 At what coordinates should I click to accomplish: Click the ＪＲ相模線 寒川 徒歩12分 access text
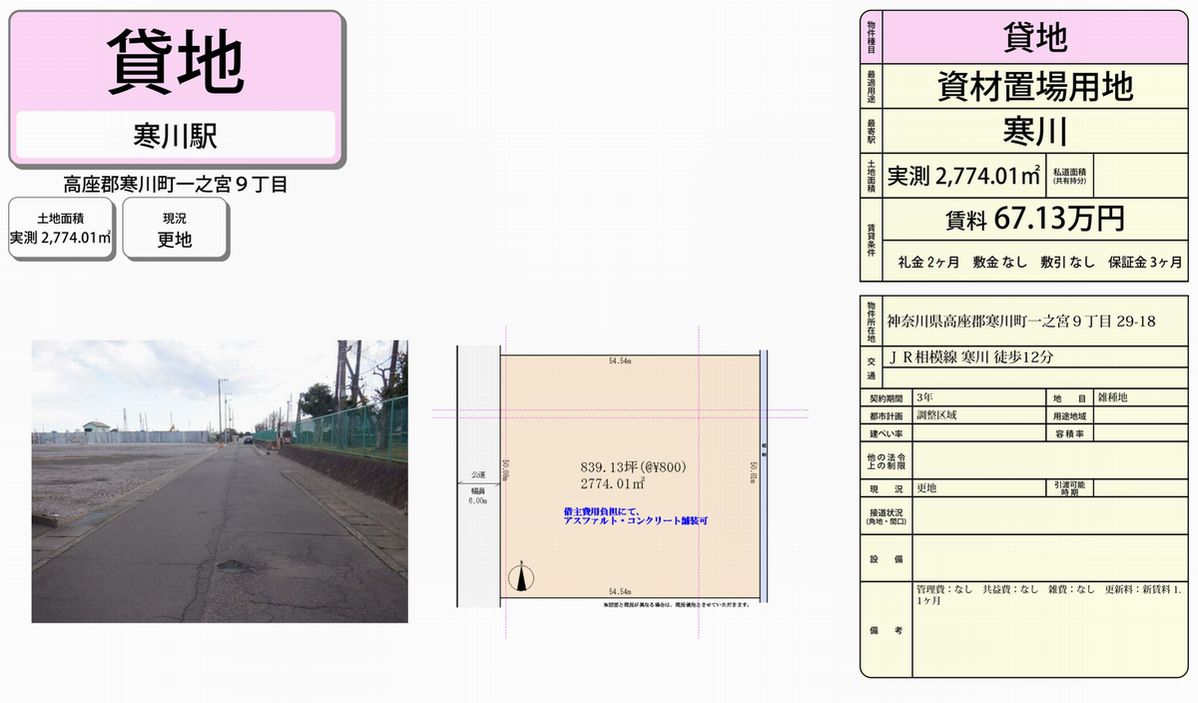pyautogui.click(x=970, y=357)
